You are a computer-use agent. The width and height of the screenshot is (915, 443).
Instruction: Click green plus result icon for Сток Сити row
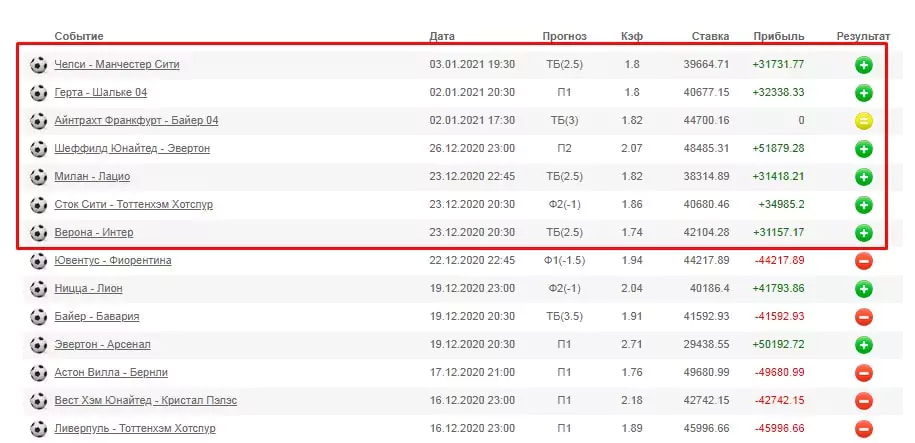click(x=864, y=205)
